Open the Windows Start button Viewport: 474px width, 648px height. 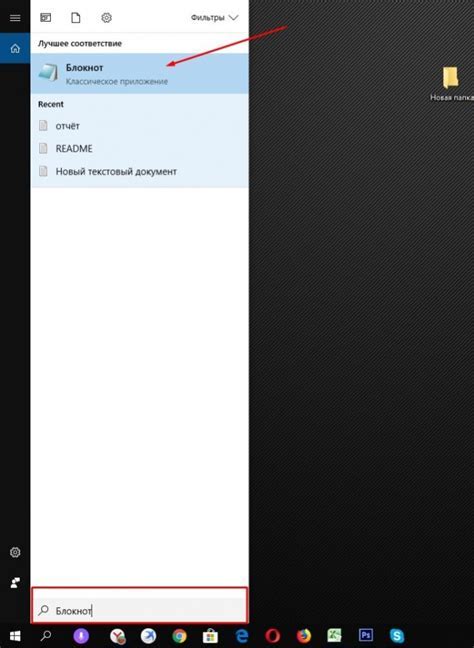point(15,636)
